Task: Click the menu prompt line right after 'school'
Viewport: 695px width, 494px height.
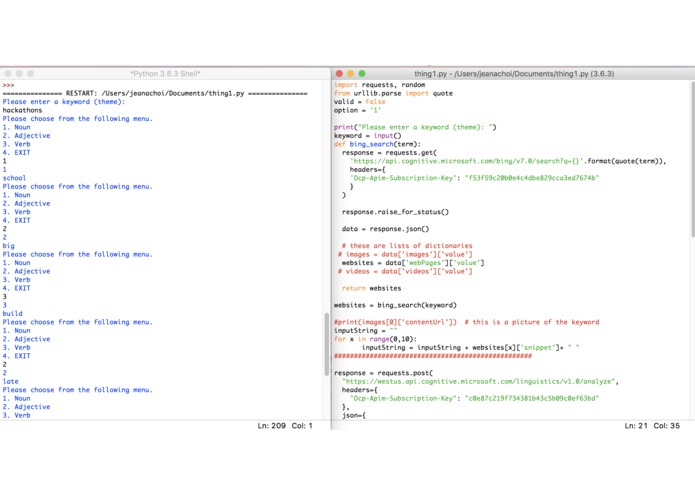Action: 78,187
